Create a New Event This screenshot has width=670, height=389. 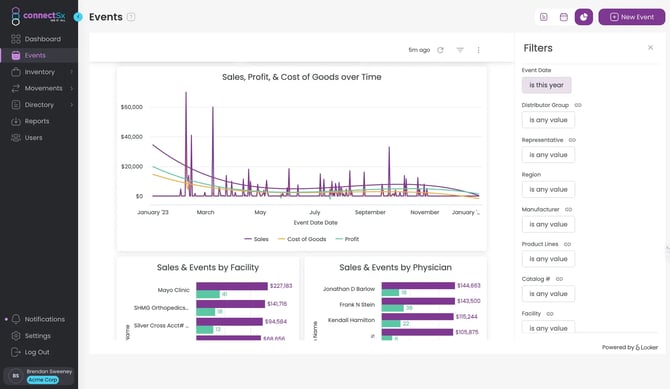point(632,17)
